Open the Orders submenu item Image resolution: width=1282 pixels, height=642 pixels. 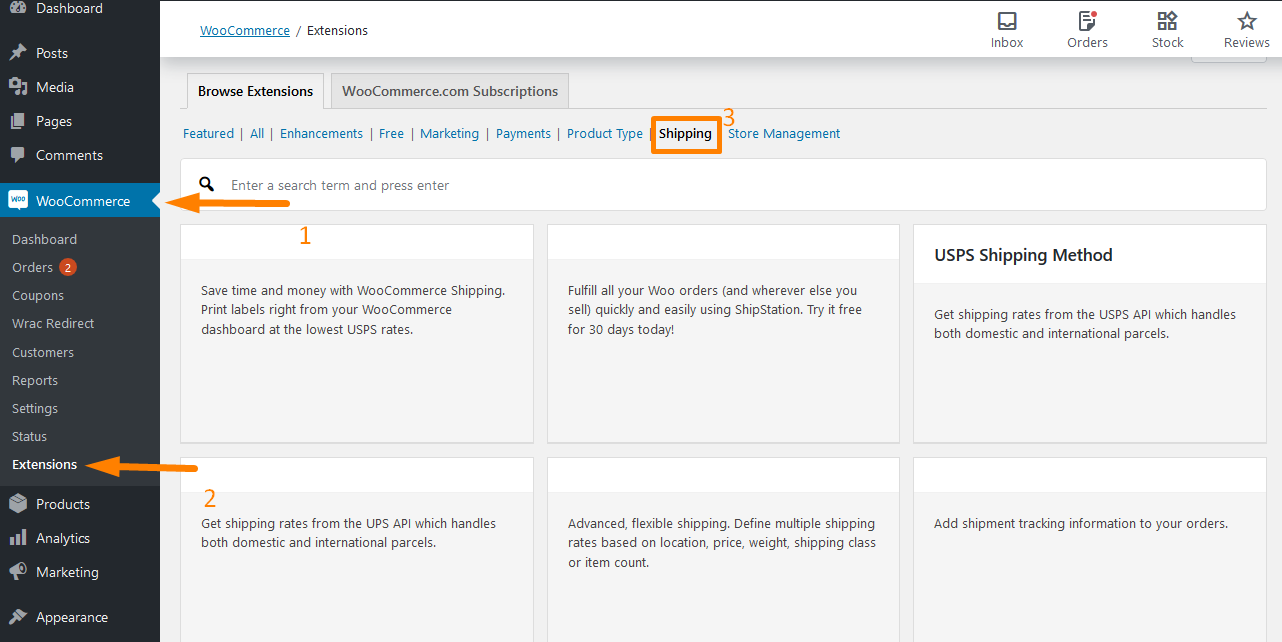point(32,267)
